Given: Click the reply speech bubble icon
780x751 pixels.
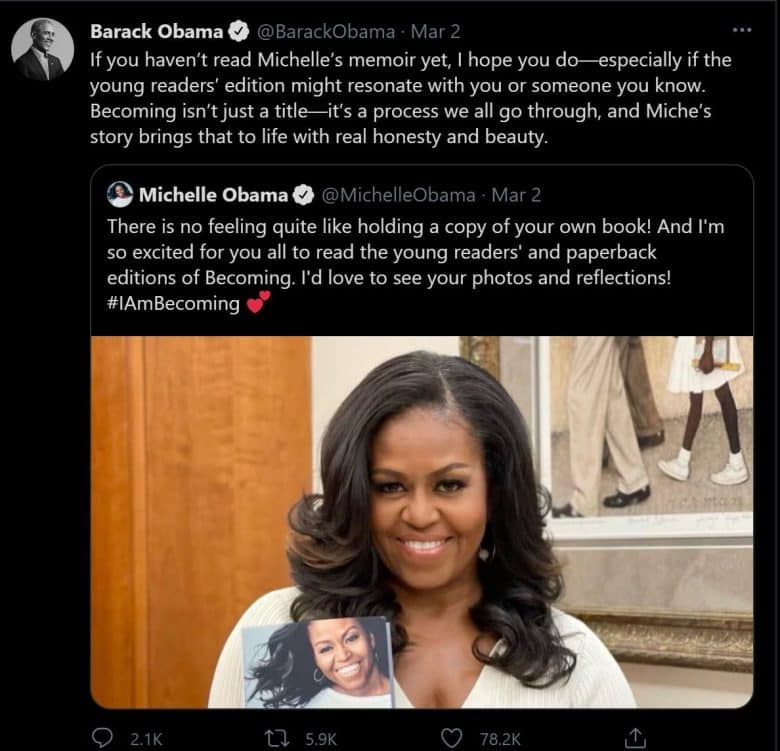Looking at the screenshot, I should [102, 738].
